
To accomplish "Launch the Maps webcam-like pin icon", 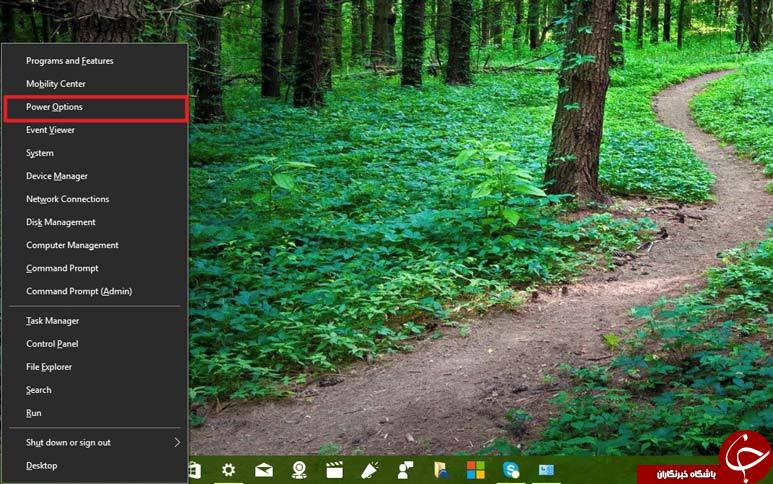I will [299, 470].
